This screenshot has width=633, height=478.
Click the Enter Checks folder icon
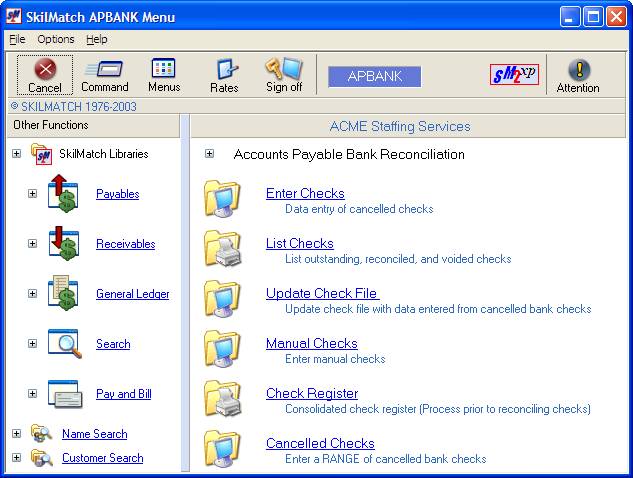222,199
